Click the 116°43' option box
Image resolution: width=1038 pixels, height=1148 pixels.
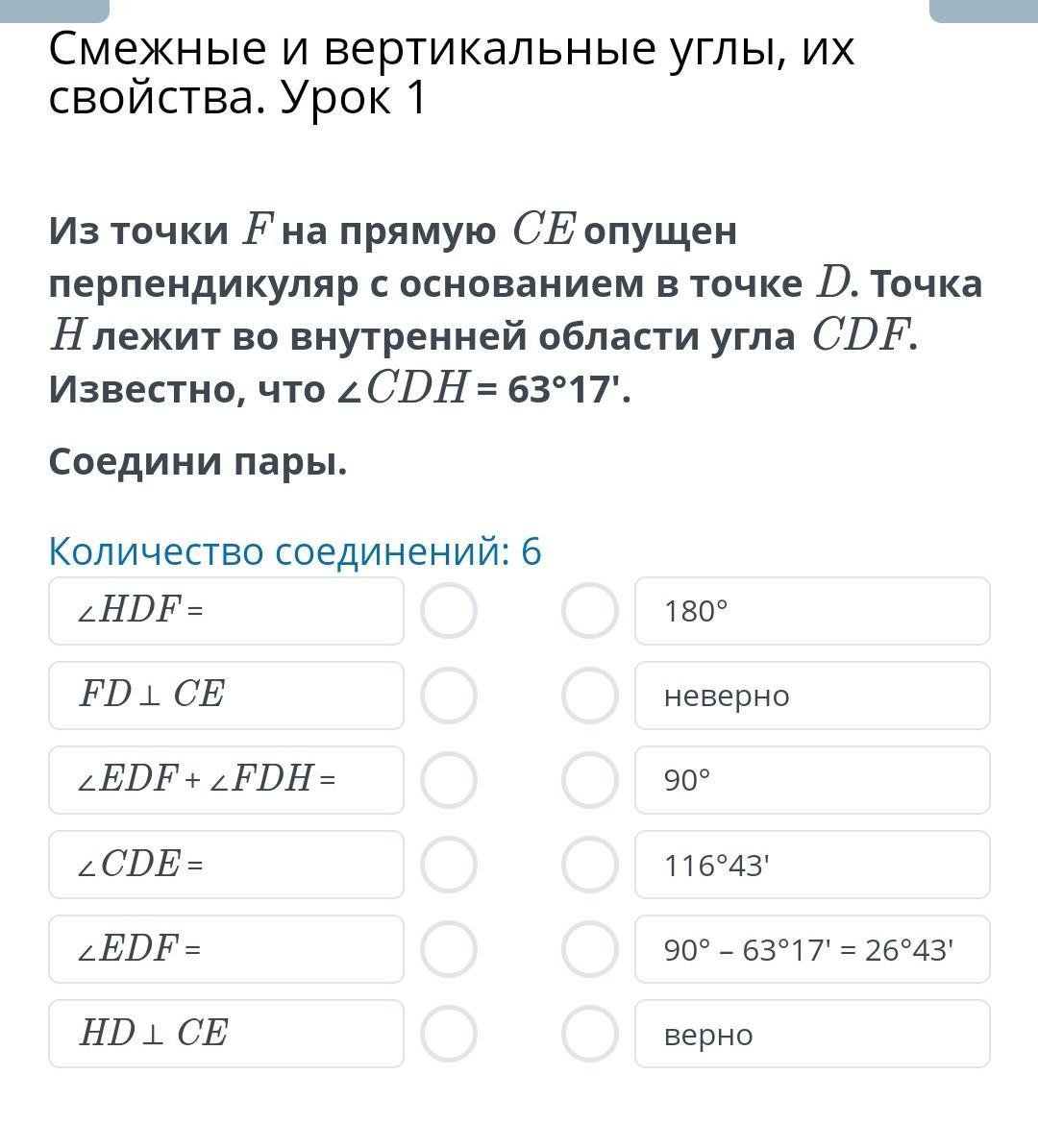pyautogui.click(x=812, y=865)
